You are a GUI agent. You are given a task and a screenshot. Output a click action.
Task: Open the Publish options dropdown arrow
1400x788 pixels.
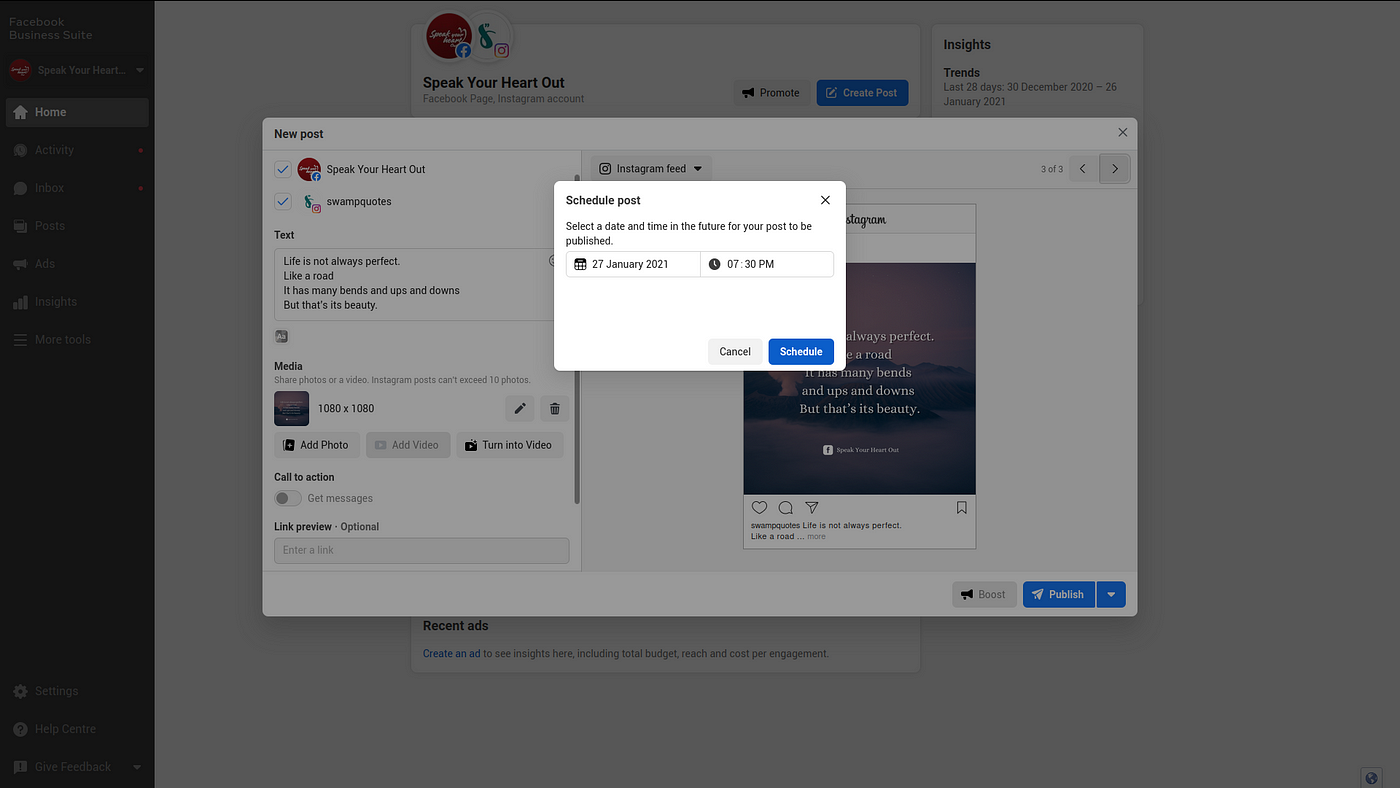click(x=1111, y=594)
